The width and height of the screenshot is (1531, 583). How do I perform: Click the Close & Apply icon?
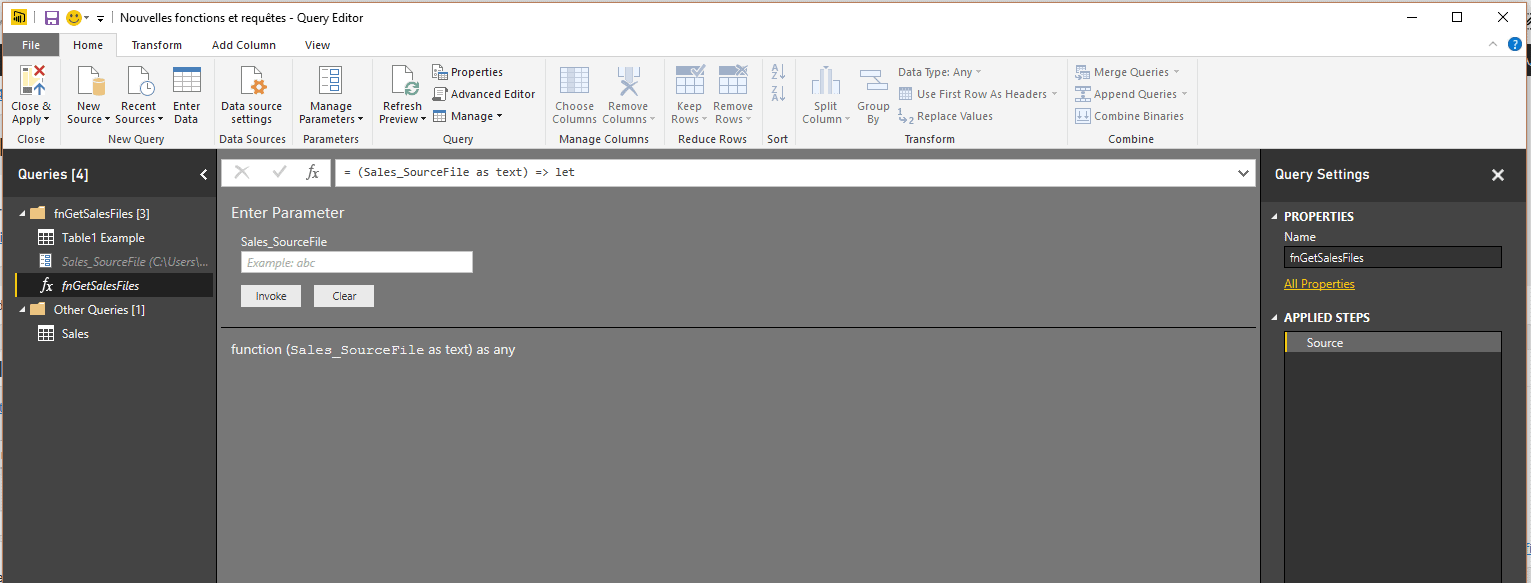click(31, 81)
